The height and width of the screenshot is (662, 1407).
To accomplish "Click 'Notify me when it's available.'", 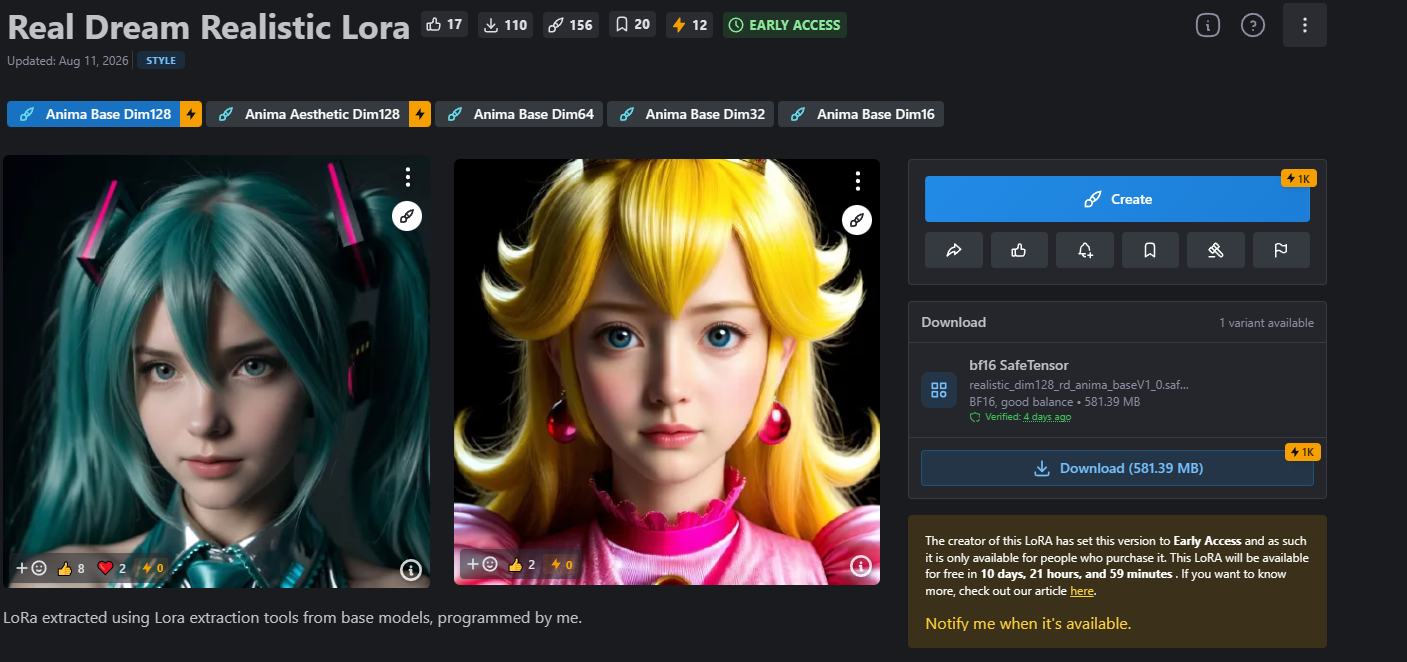I will 1028,623.
